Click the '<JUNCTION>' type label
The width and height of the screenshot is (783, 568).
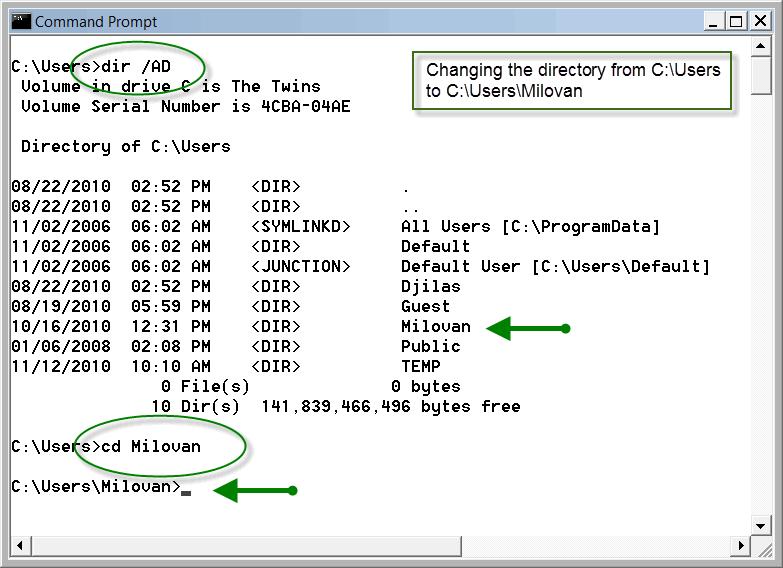tap(301, 266)
